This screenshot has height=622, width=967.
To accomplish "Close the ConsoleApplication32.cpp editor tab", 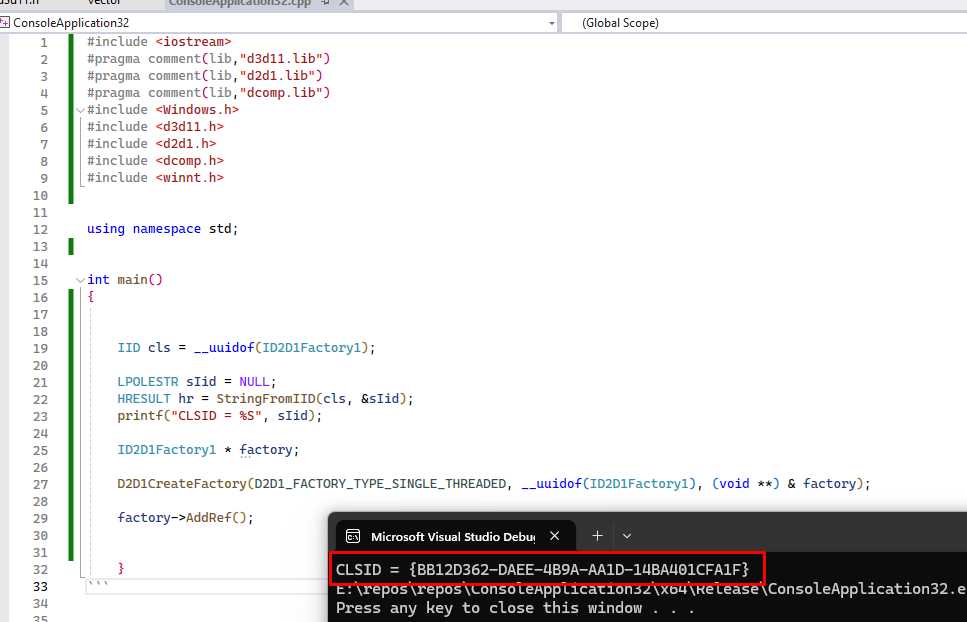I will 343,3.
